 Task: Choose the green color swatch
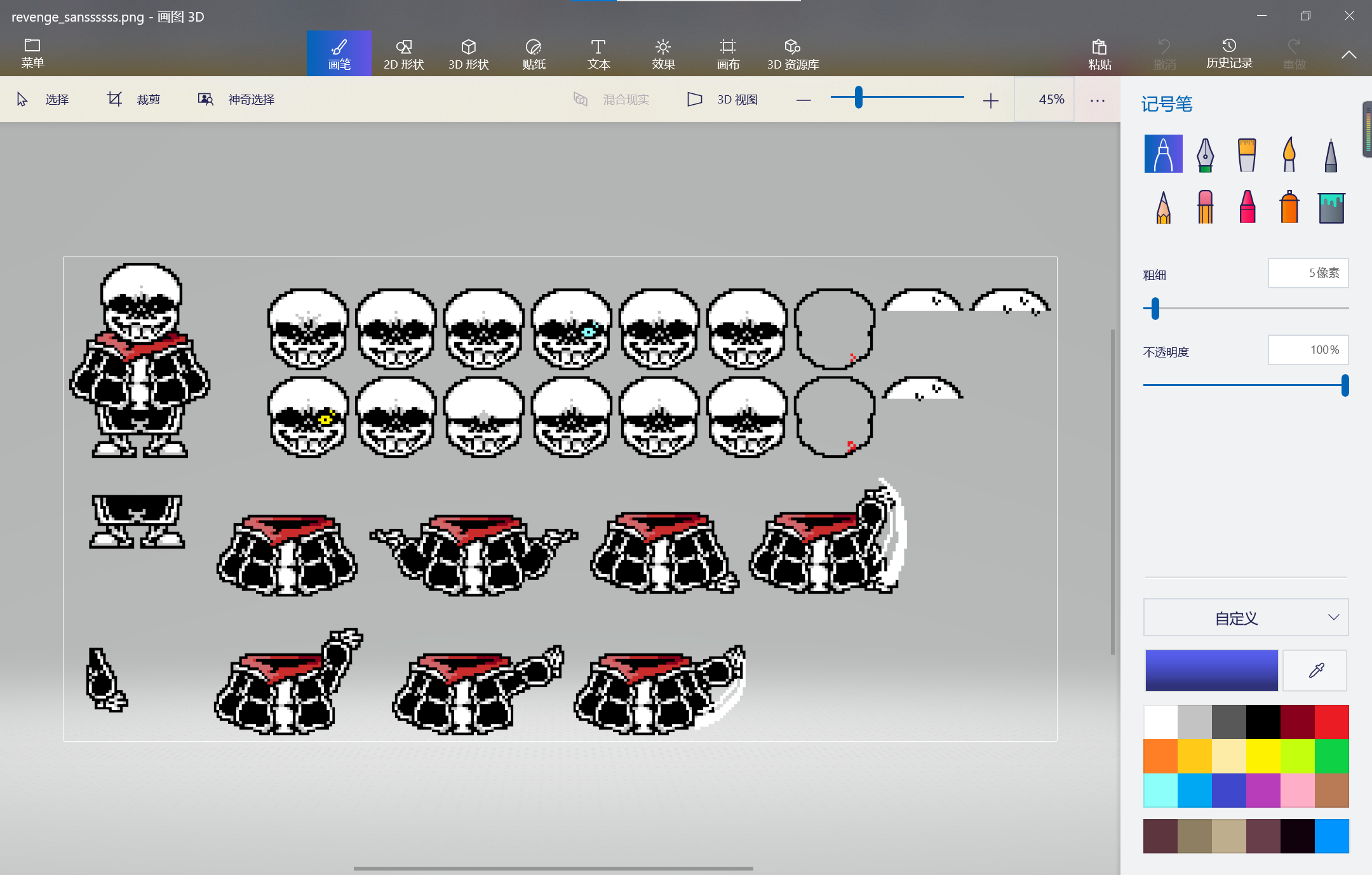pos(1332,756)
